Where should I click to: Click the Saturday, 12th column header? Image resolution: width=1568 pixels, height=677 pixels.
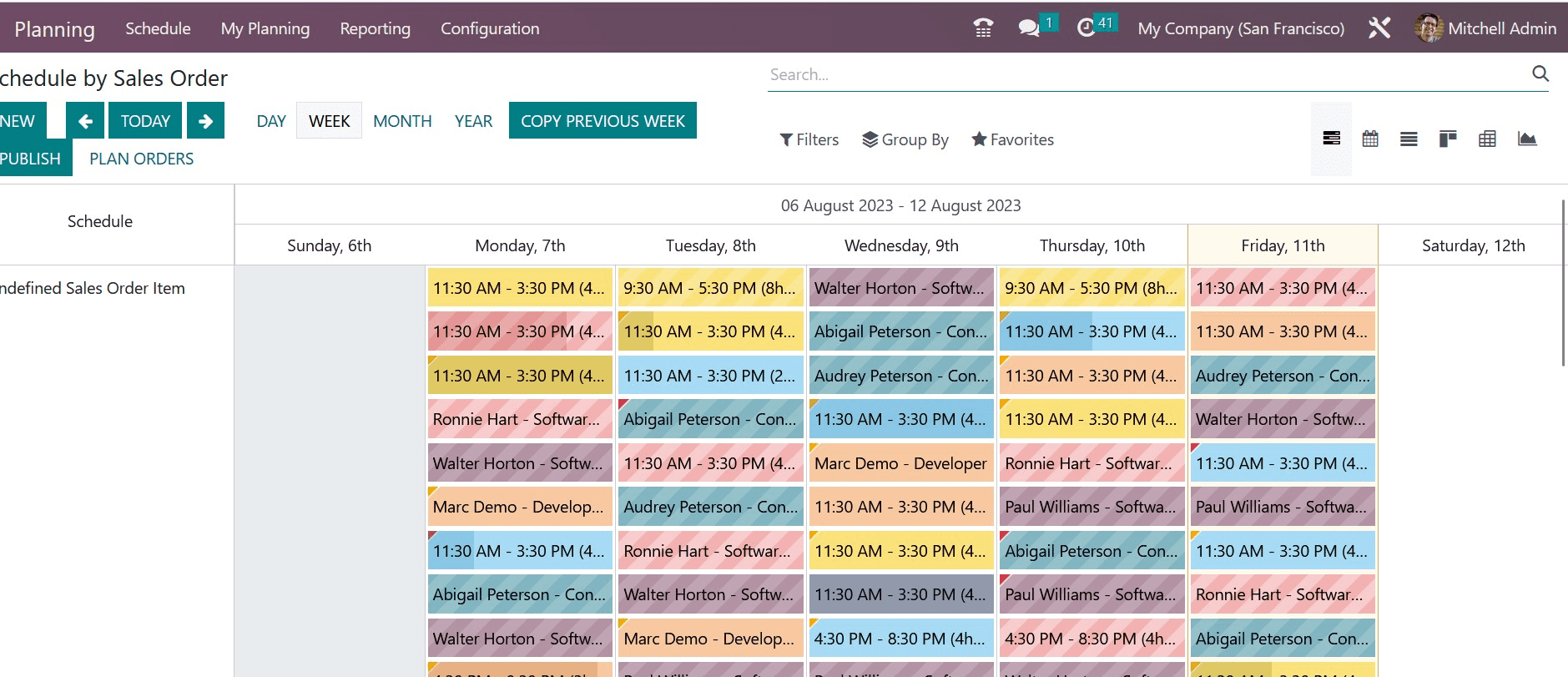[x=1474, y=245]
